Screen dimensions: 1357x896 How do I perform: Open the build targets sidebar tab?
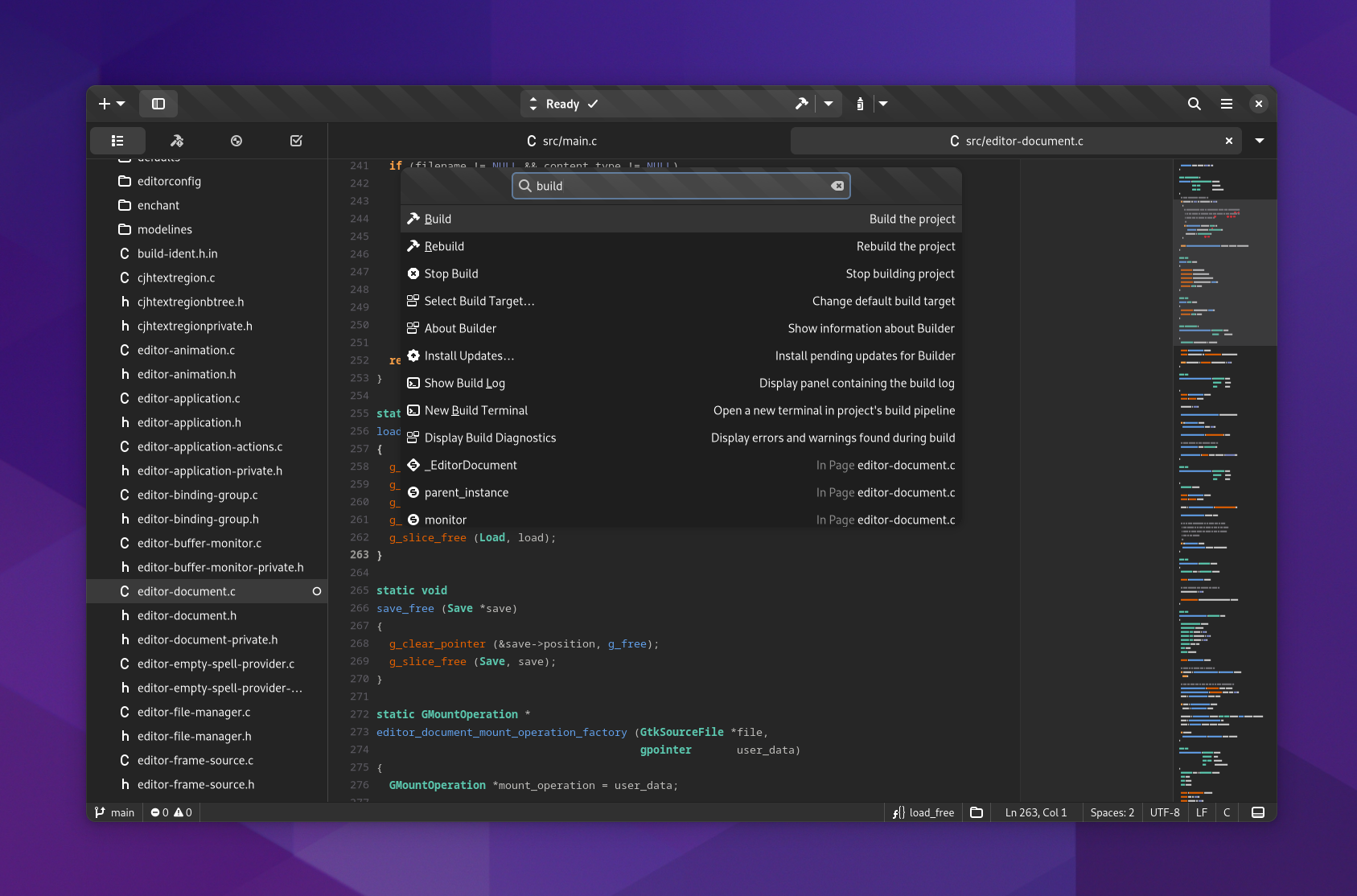(x=177, y=141)
